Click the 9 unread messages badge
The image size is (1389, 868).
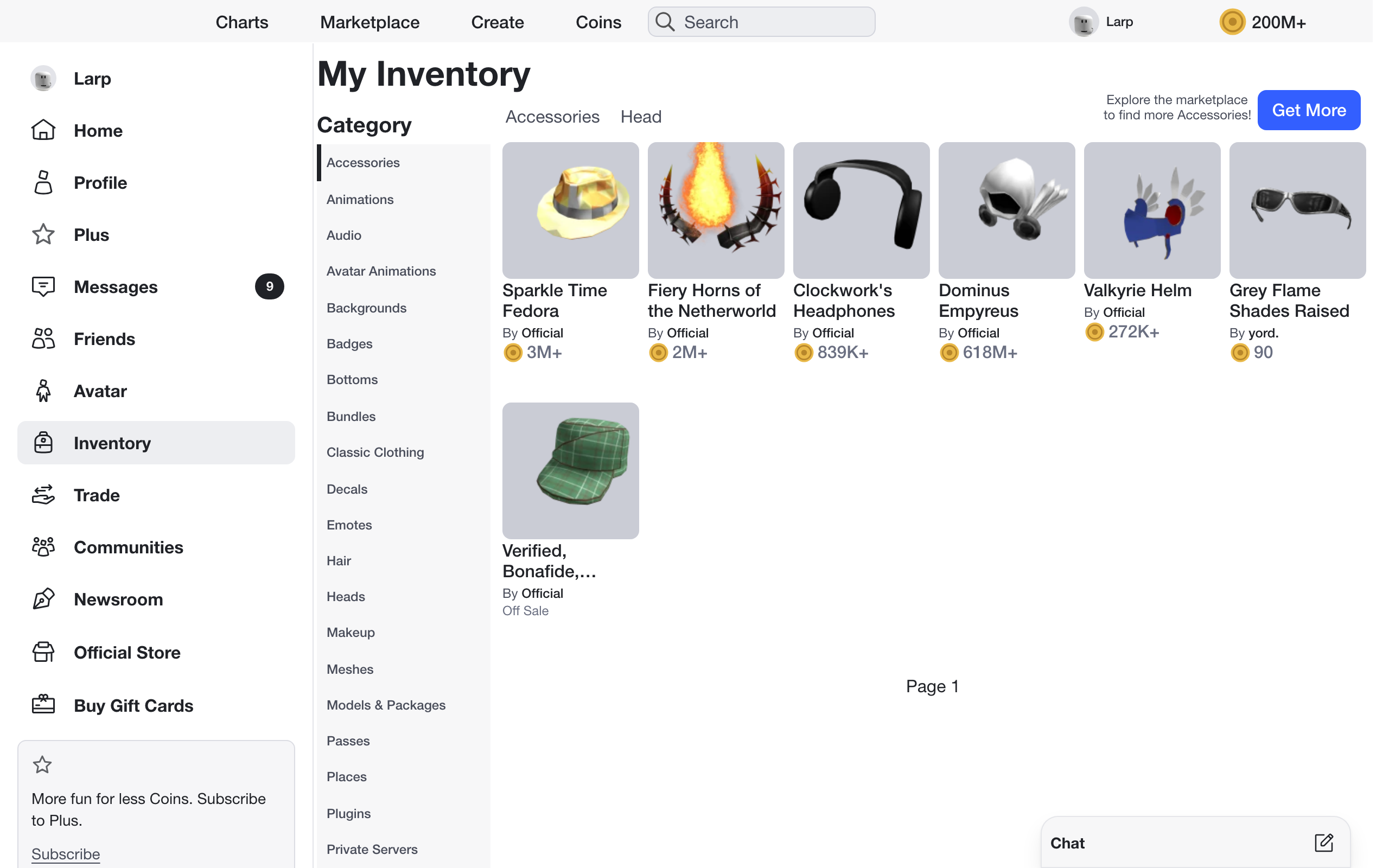click(269, 286)
